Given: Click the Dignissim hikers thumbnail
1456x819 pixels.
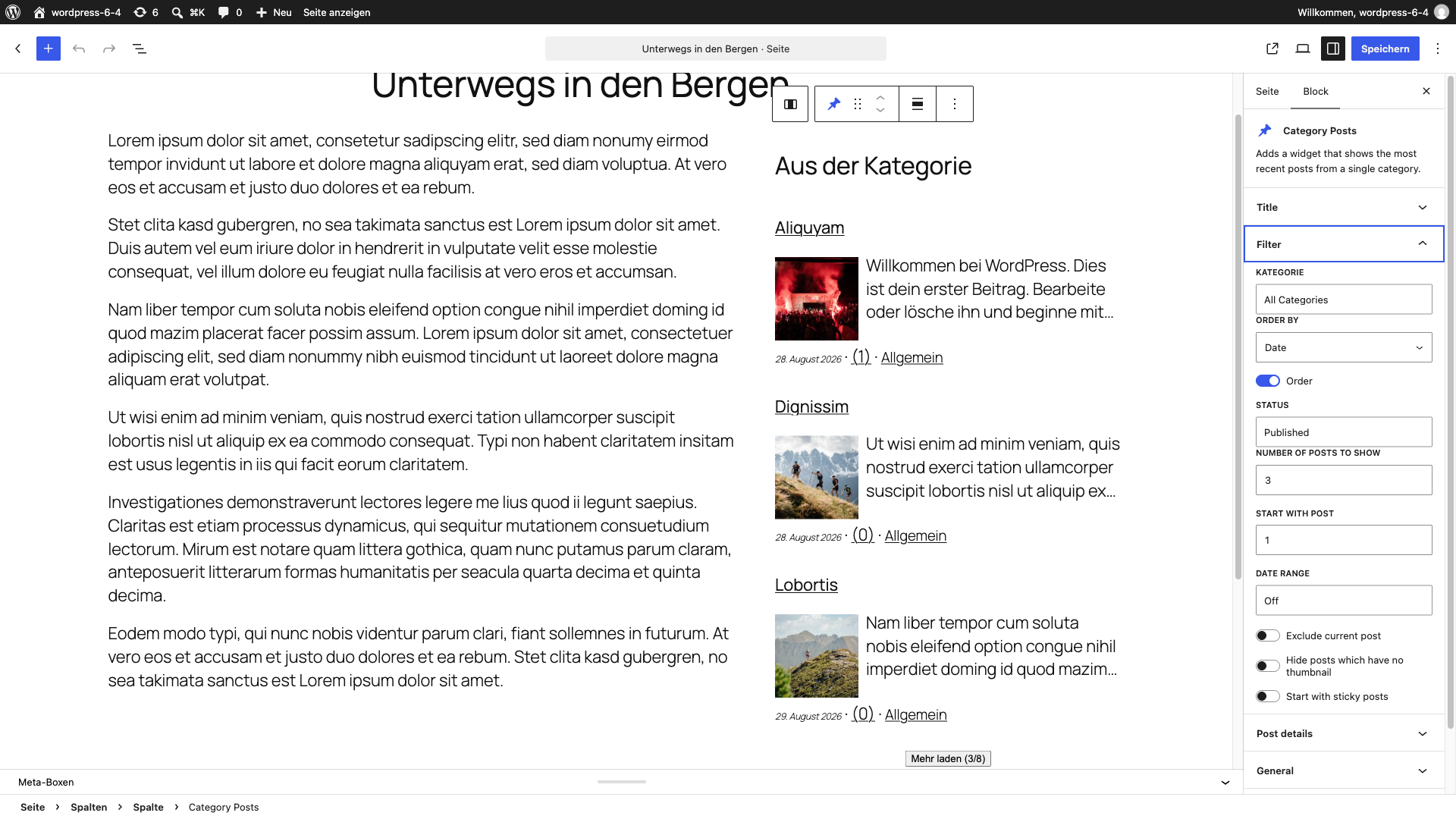Looking at the screenshot, I should 817,477.
